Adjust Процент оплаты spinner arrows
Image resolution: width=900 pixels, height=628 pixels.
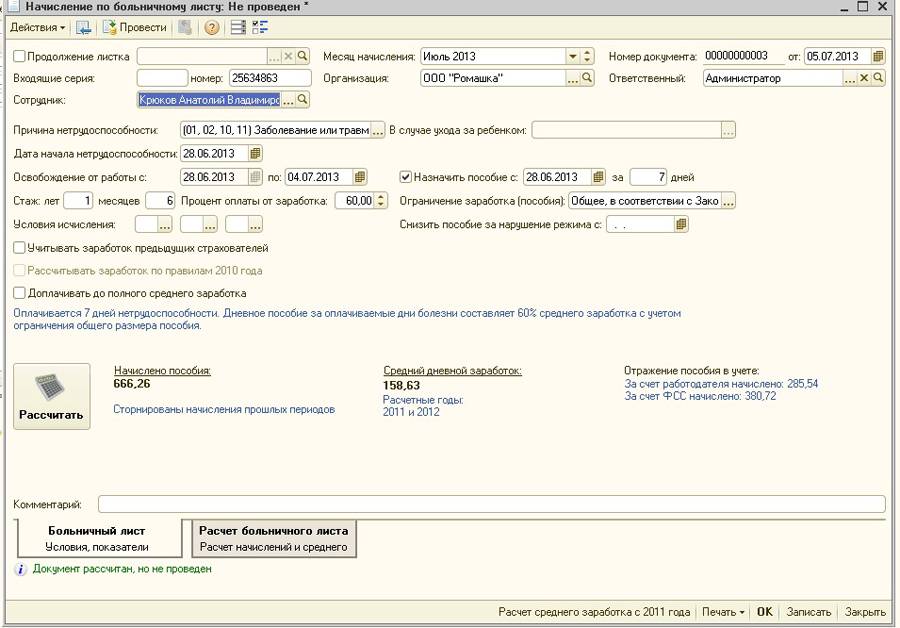[x=381, y=201]
